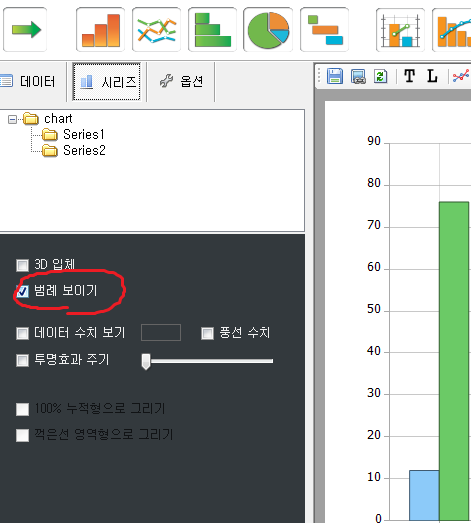Open the 시리즈 tab
Screen dimensions: 471x523
pos(107,81)
